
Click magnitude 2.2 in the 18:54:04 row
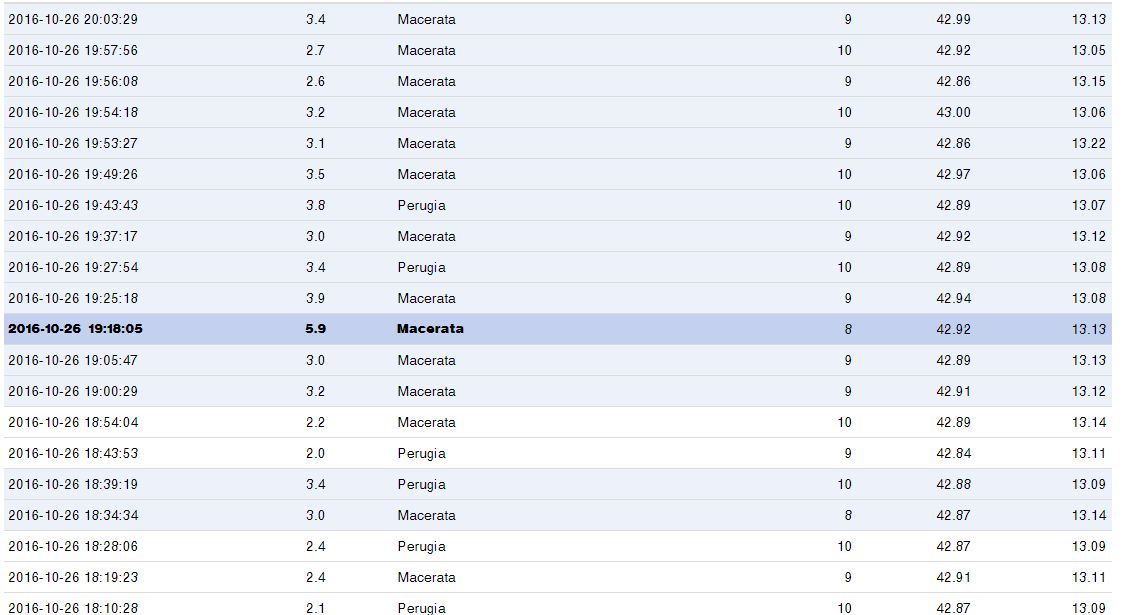point(315,422)
